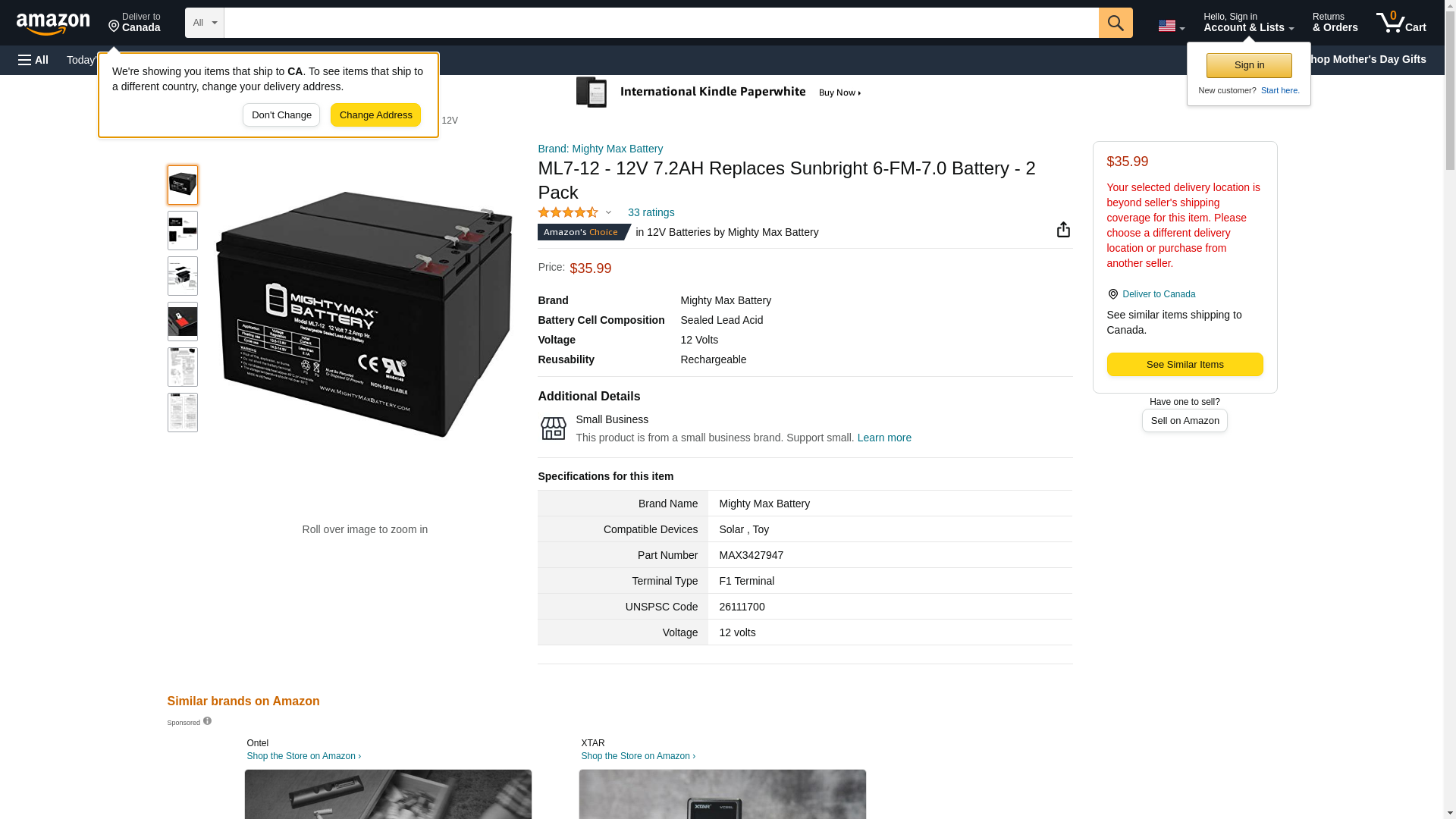
Task: Click the Don't Change button
Action: pyautogui.click(x=281, y=115)
